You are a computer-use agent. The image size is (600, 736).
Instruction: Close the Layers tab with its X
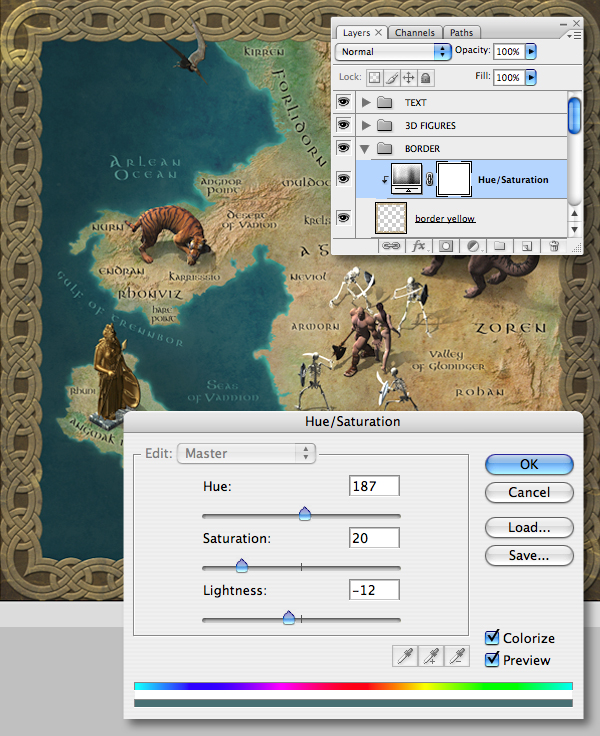click(x=378, y=32)
